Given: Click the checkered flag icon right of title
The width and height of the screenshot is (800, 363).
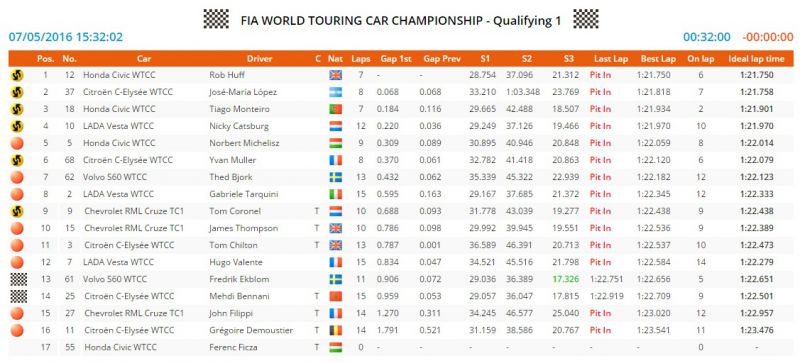Looking at the screenshot, I should (586, 19).
